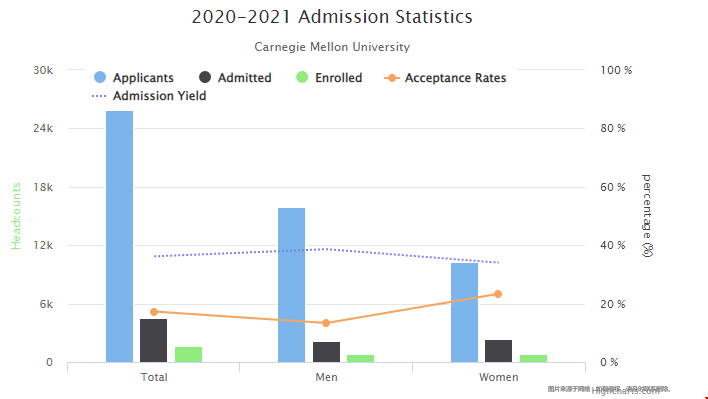Click the 60 % right axis label
Image resolution: width=708 pixels, height=399 pixels.
tap(613, 187)
